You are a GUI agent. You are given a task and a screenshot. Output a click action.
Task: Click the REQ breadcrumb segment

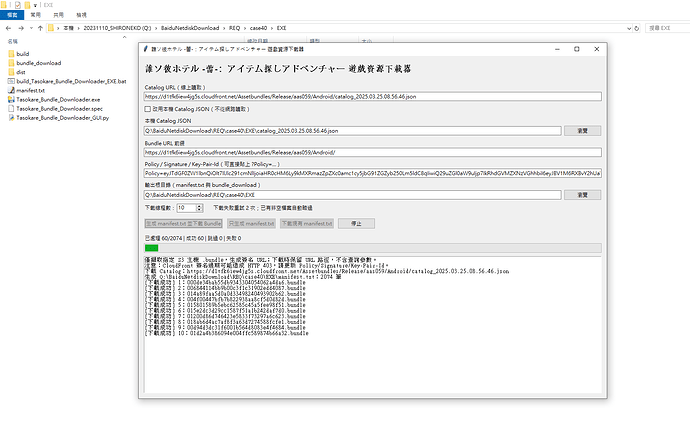tap(235, 28)
